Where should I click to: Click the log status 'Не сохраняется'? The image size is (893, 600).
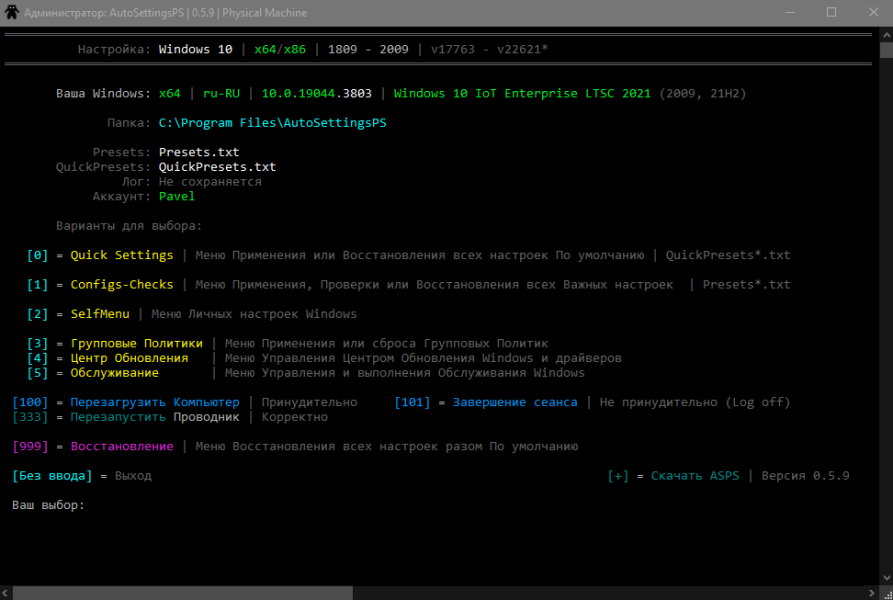point(210,182)
